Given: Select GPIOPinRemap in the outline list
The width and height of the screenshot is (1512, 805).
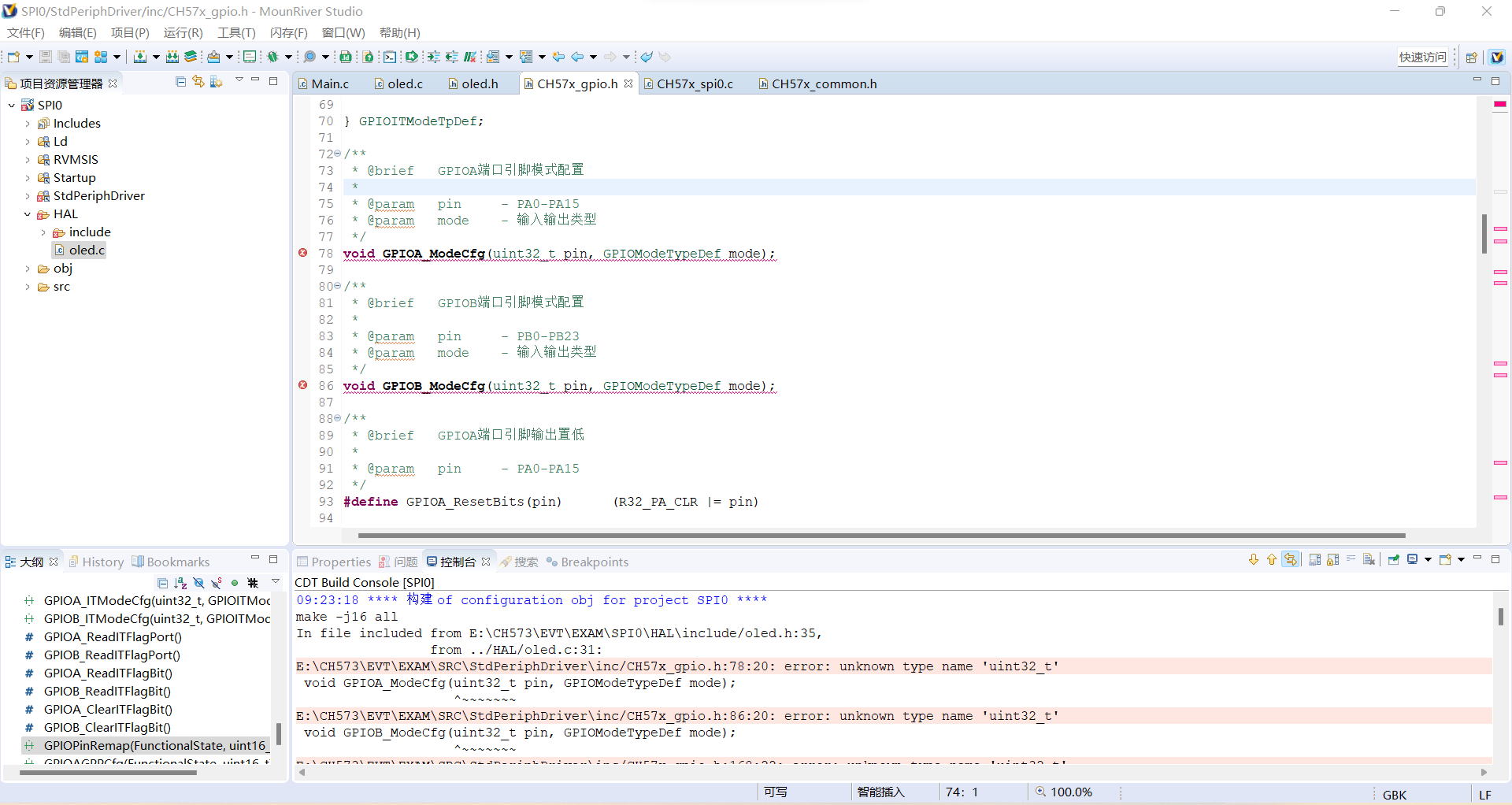Looking at the screenshot, I should pyautogui.click(x=146, y=745).
